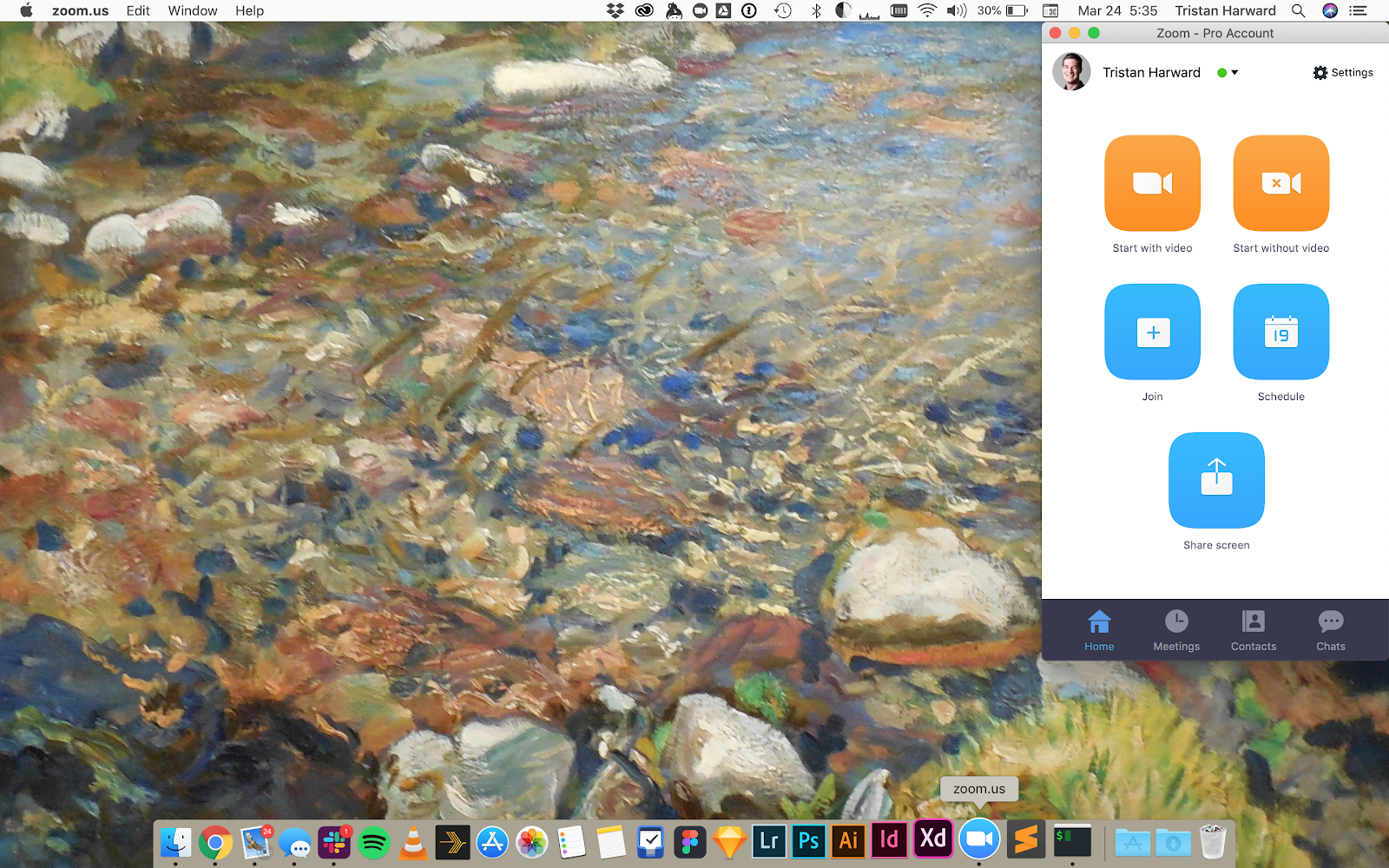Image resolution: width=1389 pixels, height=868 pixels.
Task: Start a meeting without video
Action: click(x=1280, y=183)
